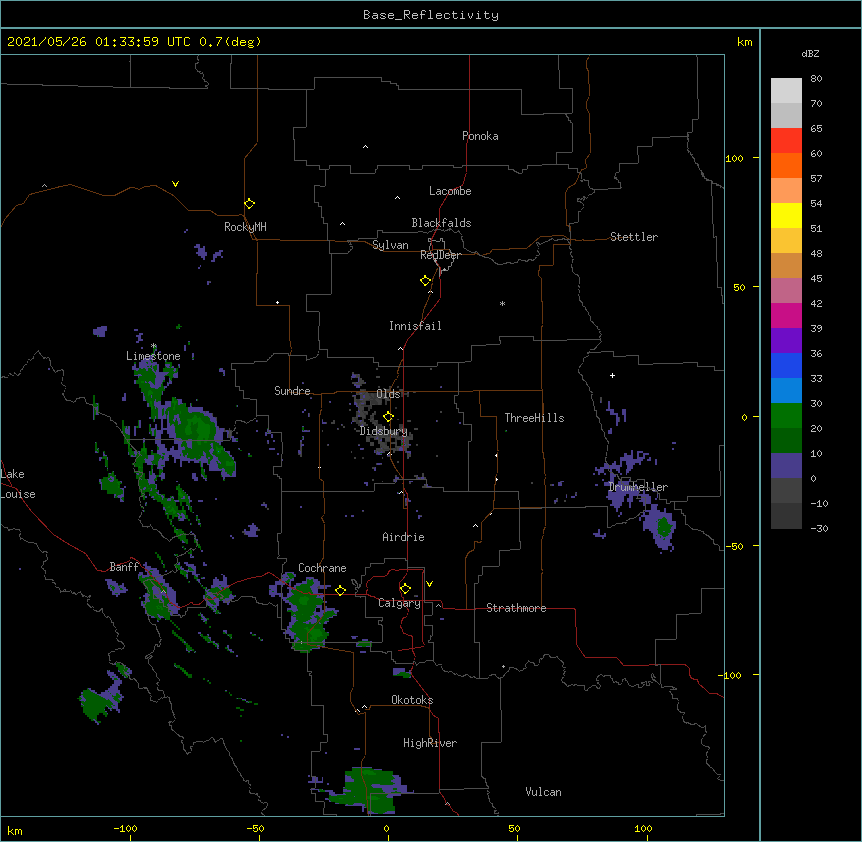Pick the light gray 70-80 dBZ swatch
Image resolution: width=862 pixels, height=842 pixels.
786,91
